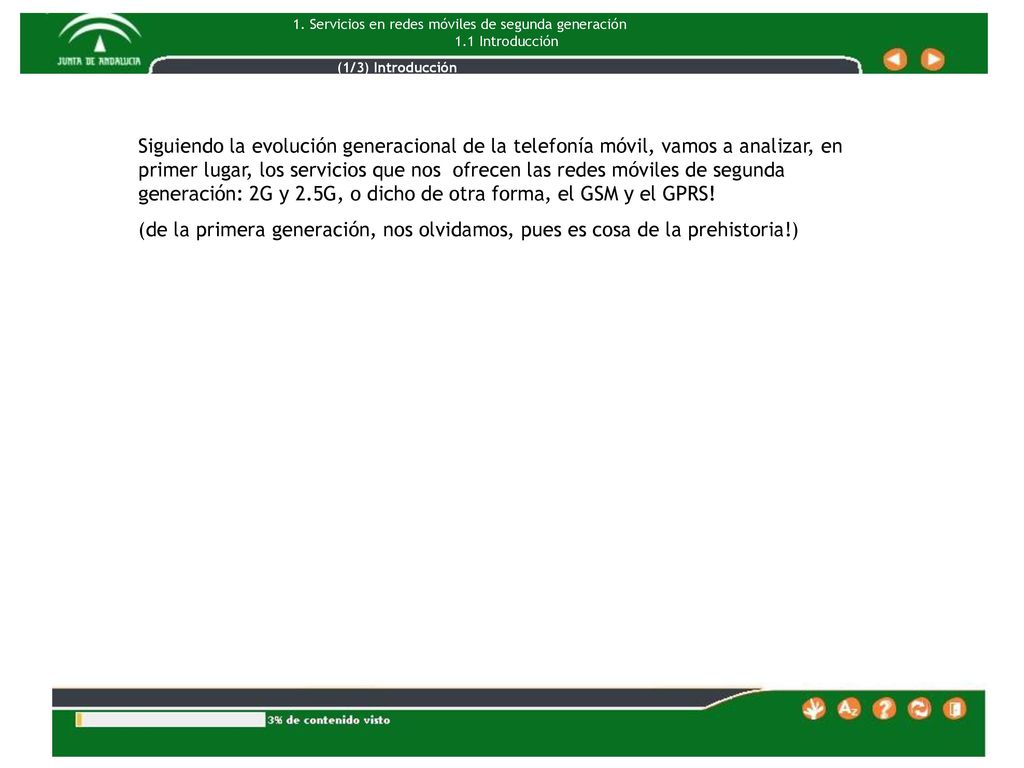The image size is (1024, 768).
Task: Click the content progress bar
Action: tap(170, 720)
